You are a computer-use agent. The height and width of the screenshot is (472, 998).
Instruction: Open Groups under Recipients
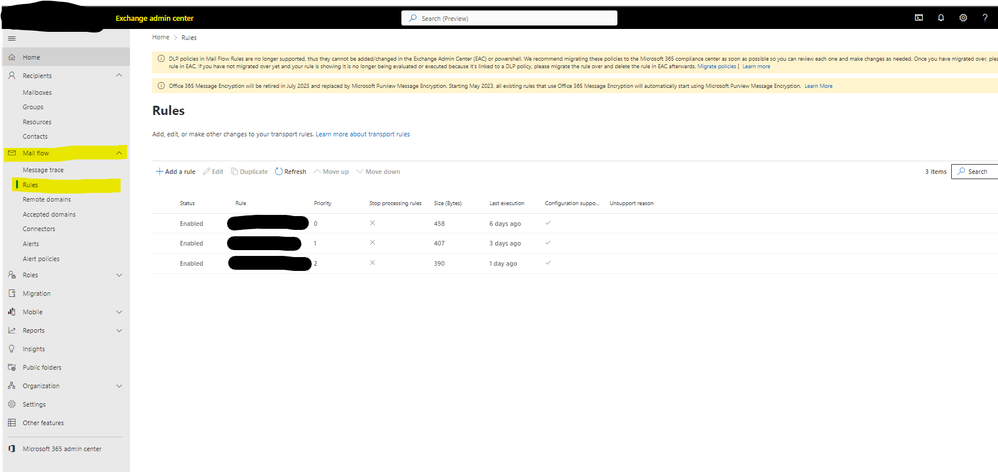tap(33, 107)
